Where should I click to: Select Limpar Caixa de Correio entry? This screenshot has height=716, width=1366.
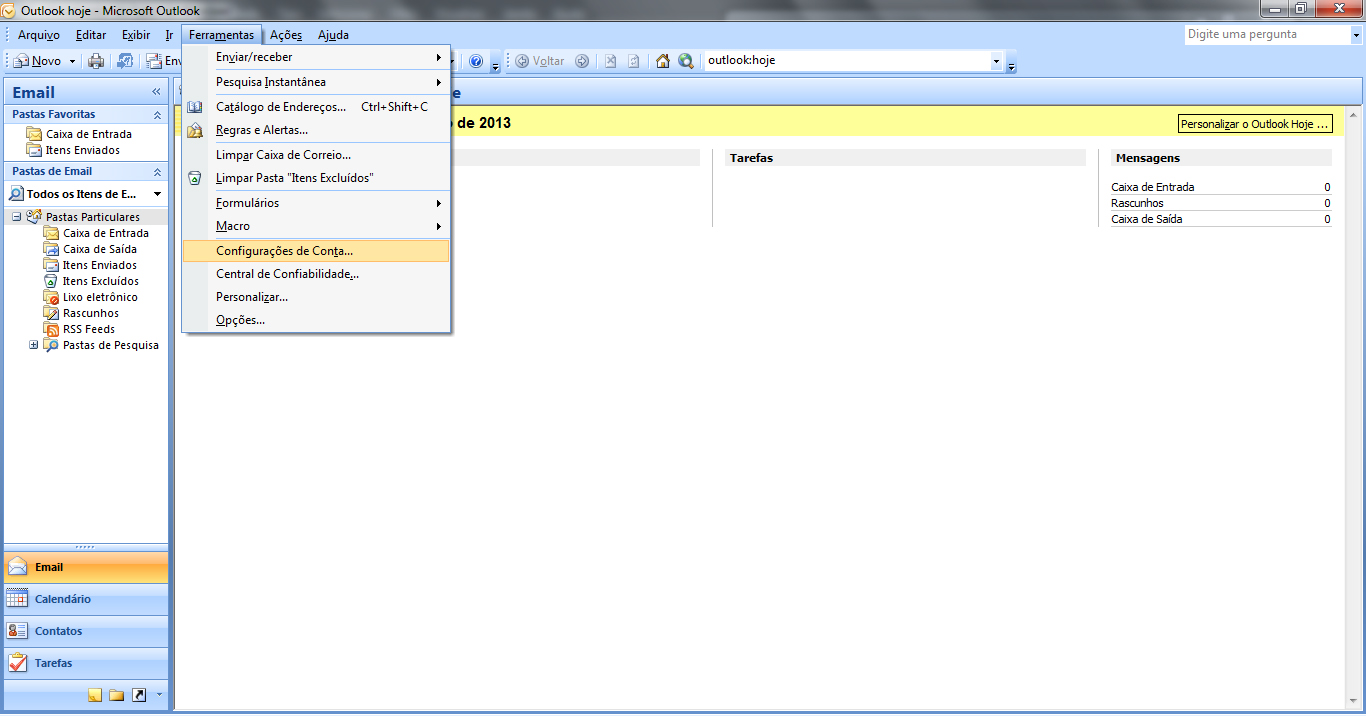tap(316, 155)
